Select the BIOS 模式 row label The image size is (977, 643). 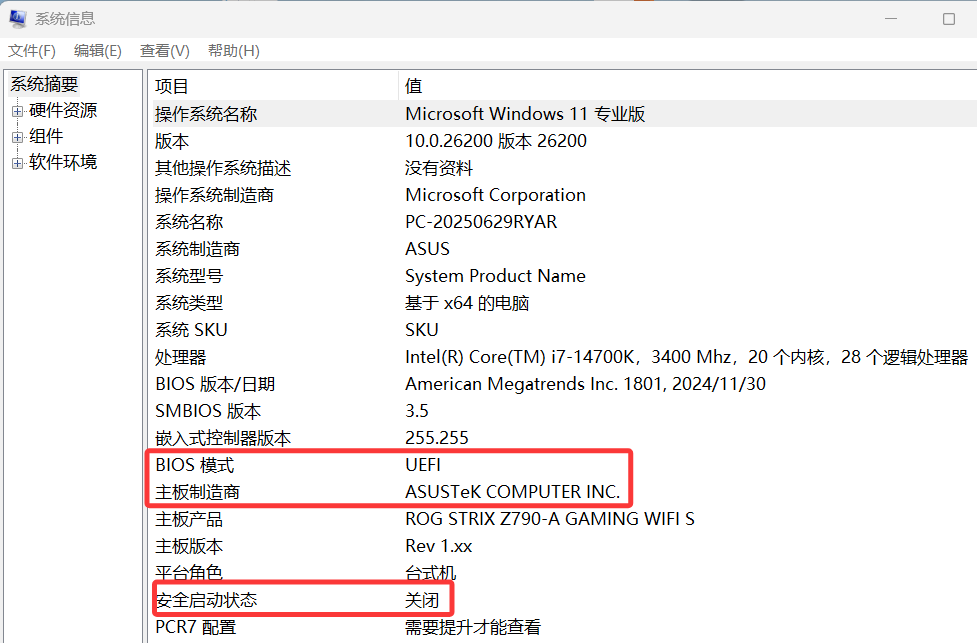coord(194,465)
